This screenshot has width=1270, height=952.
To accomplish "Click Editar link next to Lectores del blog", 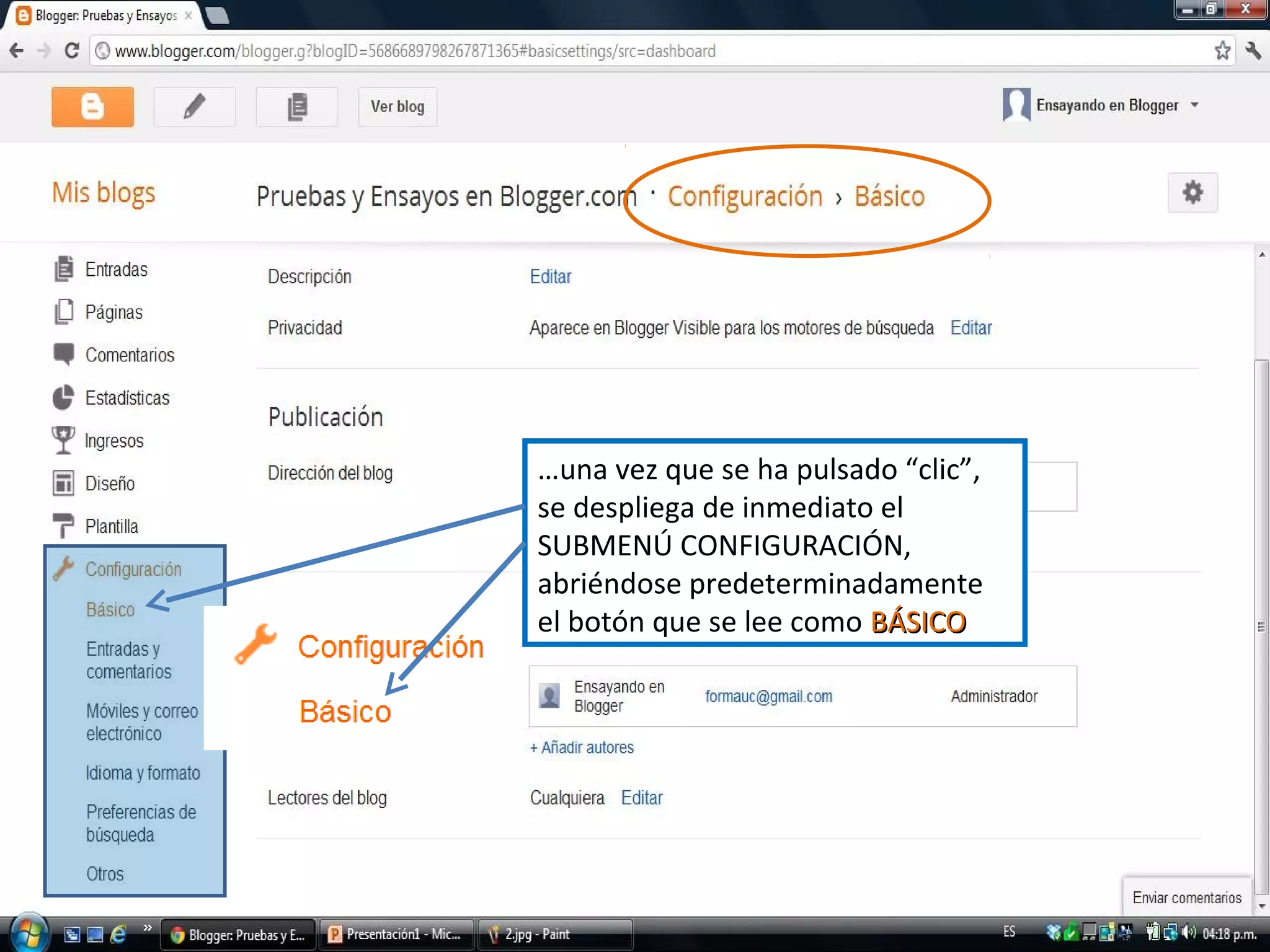I will (x=642, y=798).
